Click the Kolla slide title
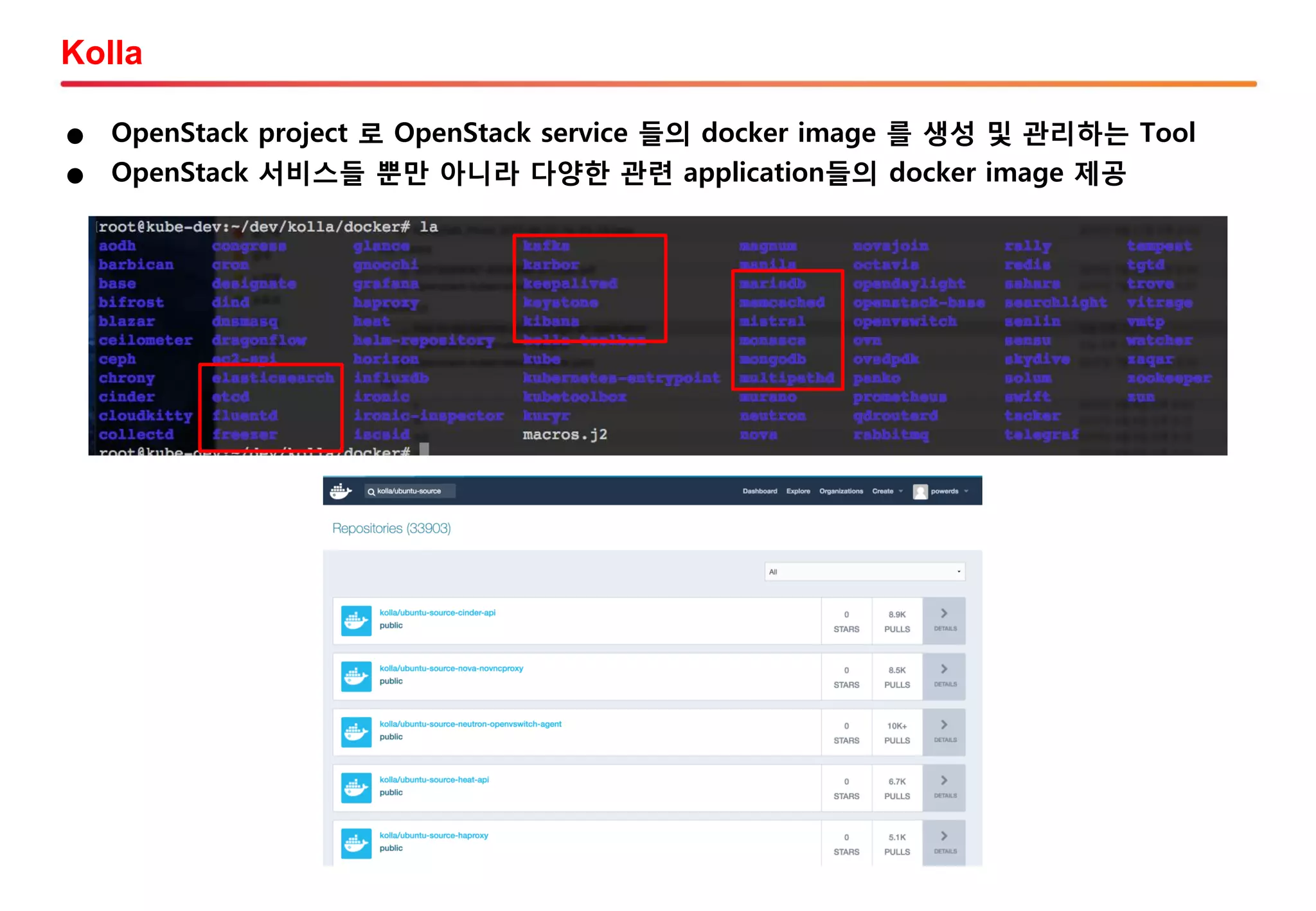This screenshot has width=1316, height=911. [x=102, y=52]
